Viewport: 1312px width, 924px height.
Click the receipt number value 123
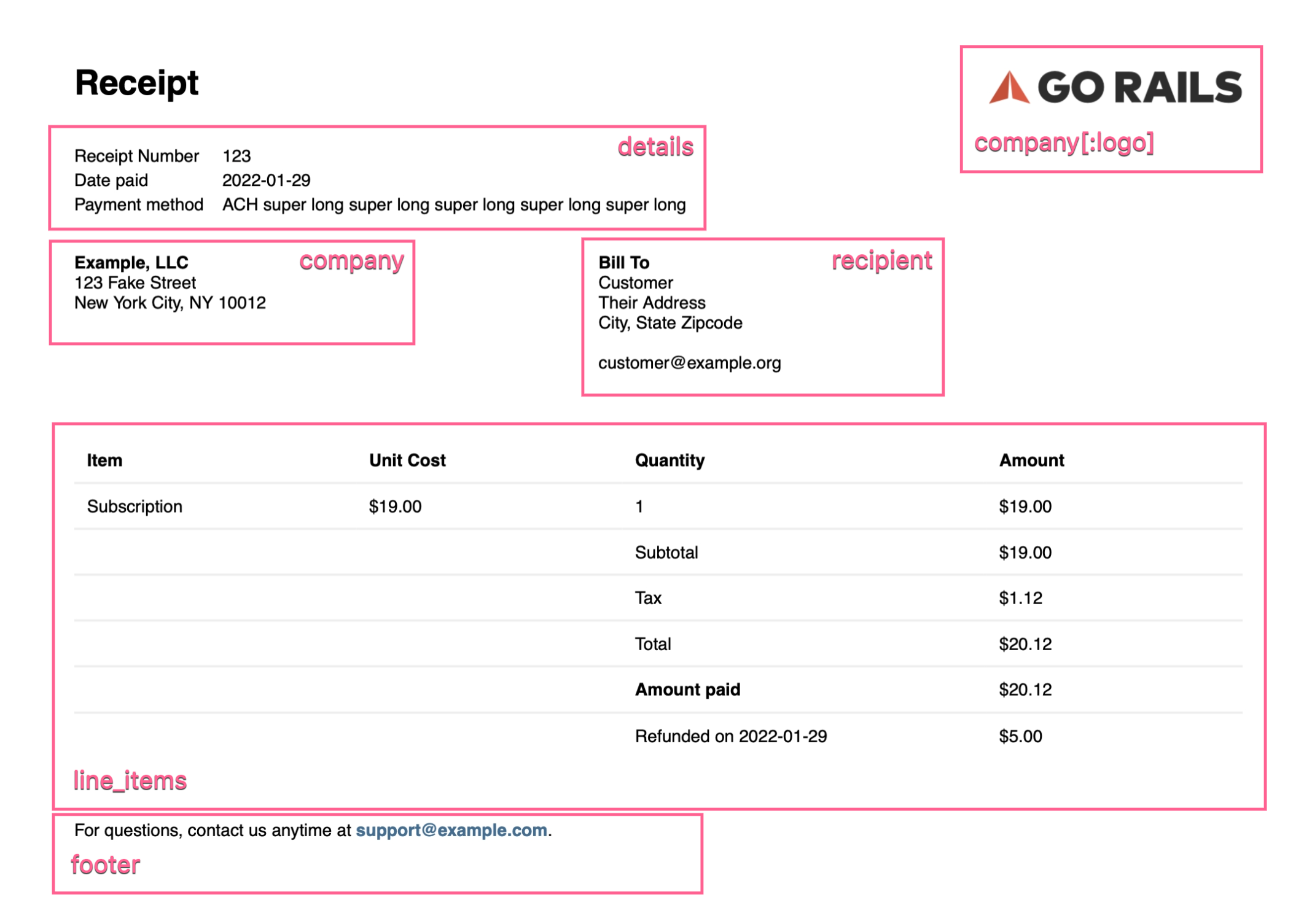pyautogui.click(x=236, y=156)
